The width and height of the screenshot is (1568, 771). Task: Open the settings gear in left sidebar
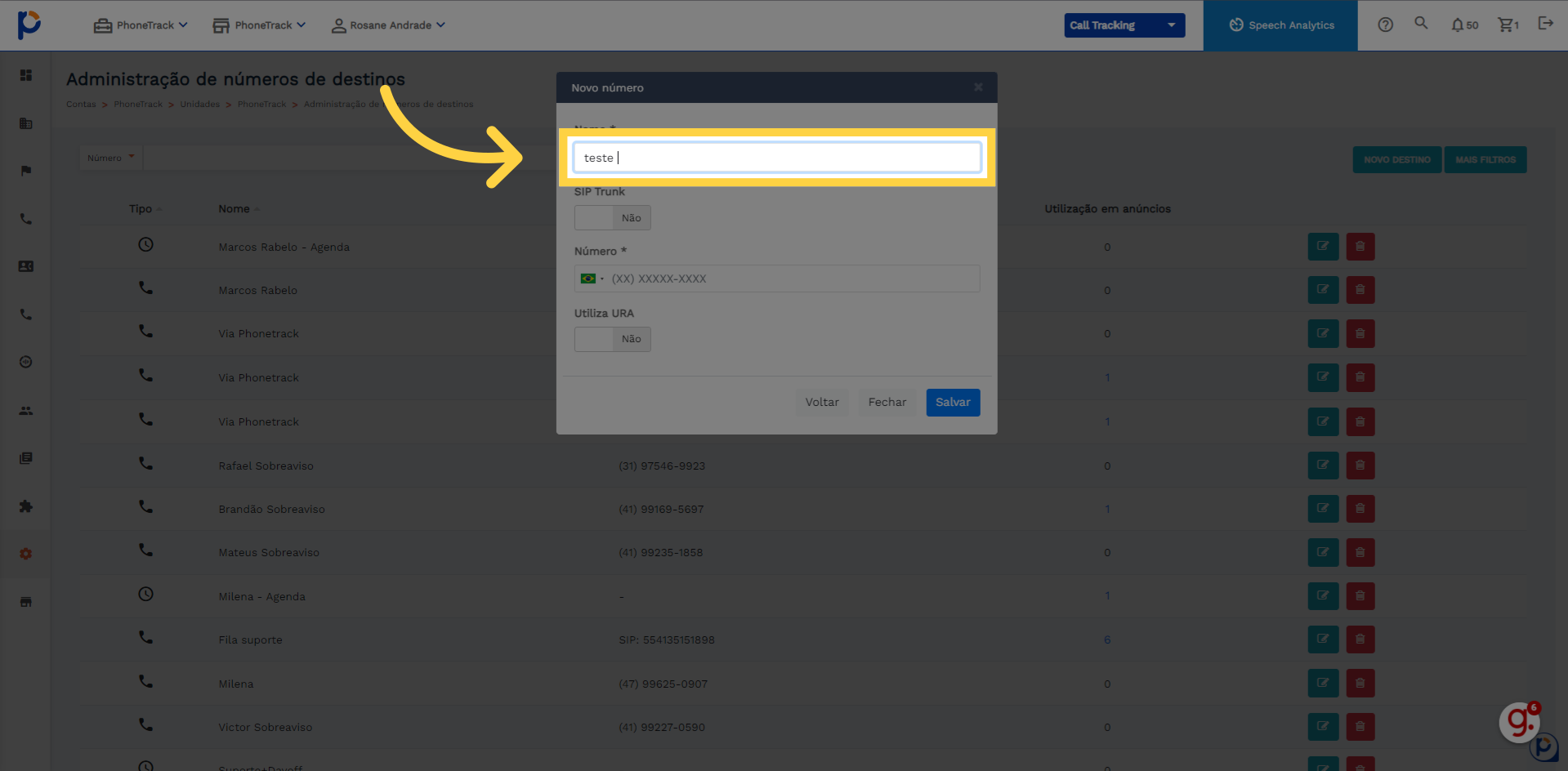26,554
